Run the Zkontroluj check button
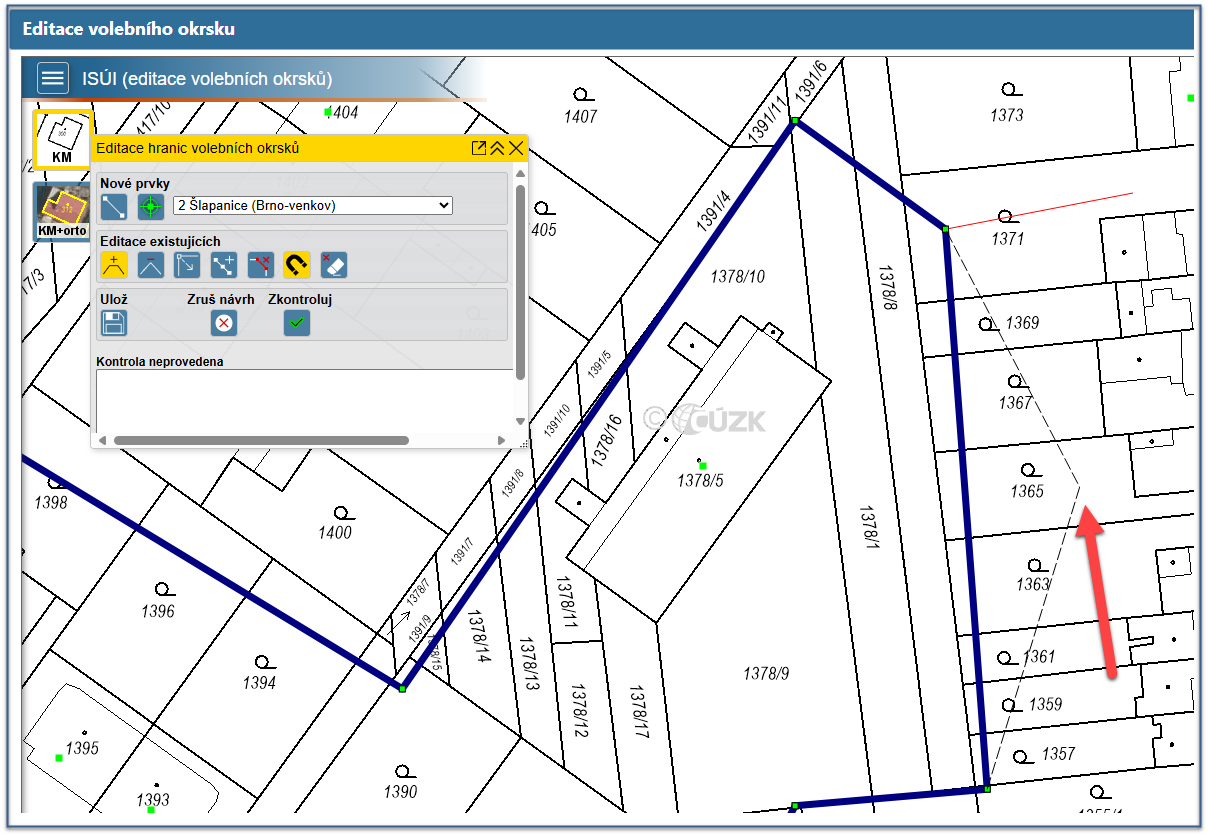The image size is (1208, 836). click(297, 323)
